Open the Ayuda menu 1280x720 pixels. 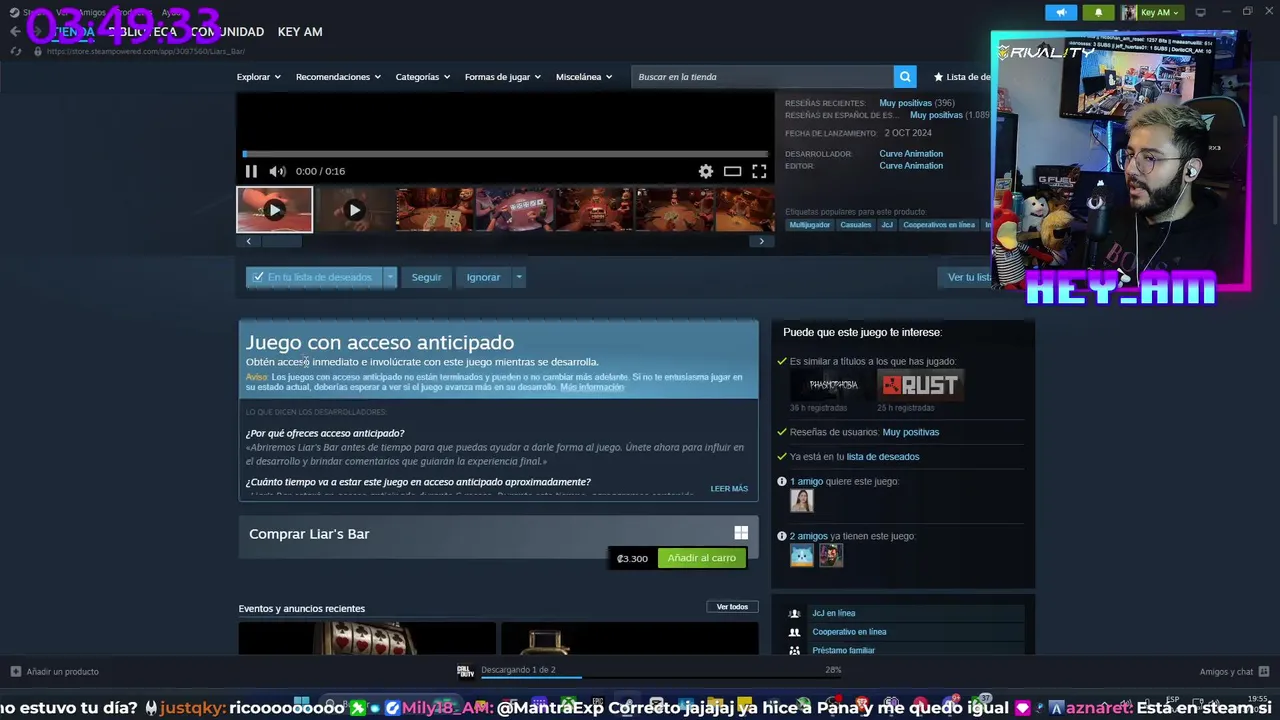point(172,12)
